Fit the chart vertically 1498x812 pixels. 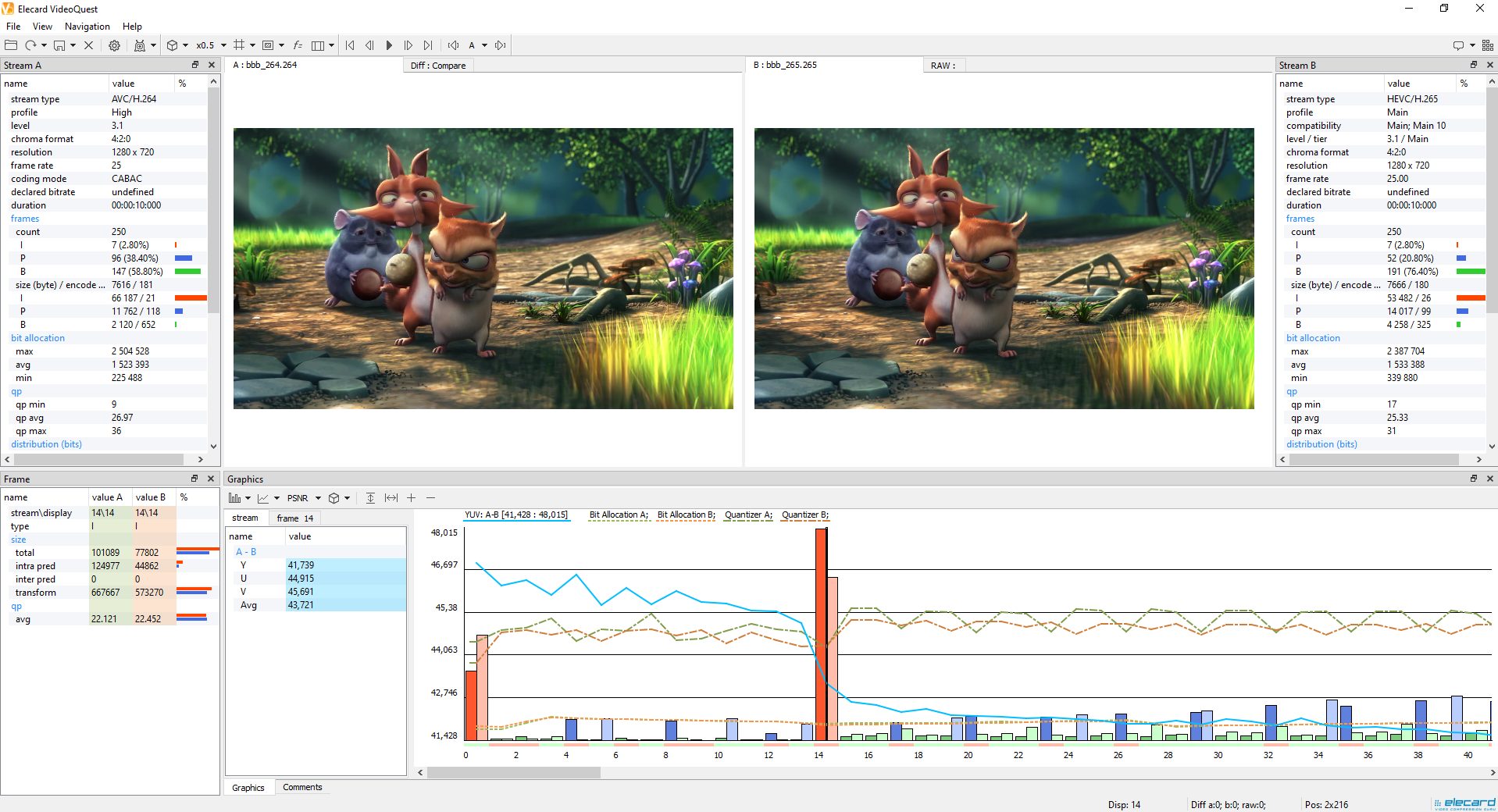pyautogui.click(x=370, y=497)
